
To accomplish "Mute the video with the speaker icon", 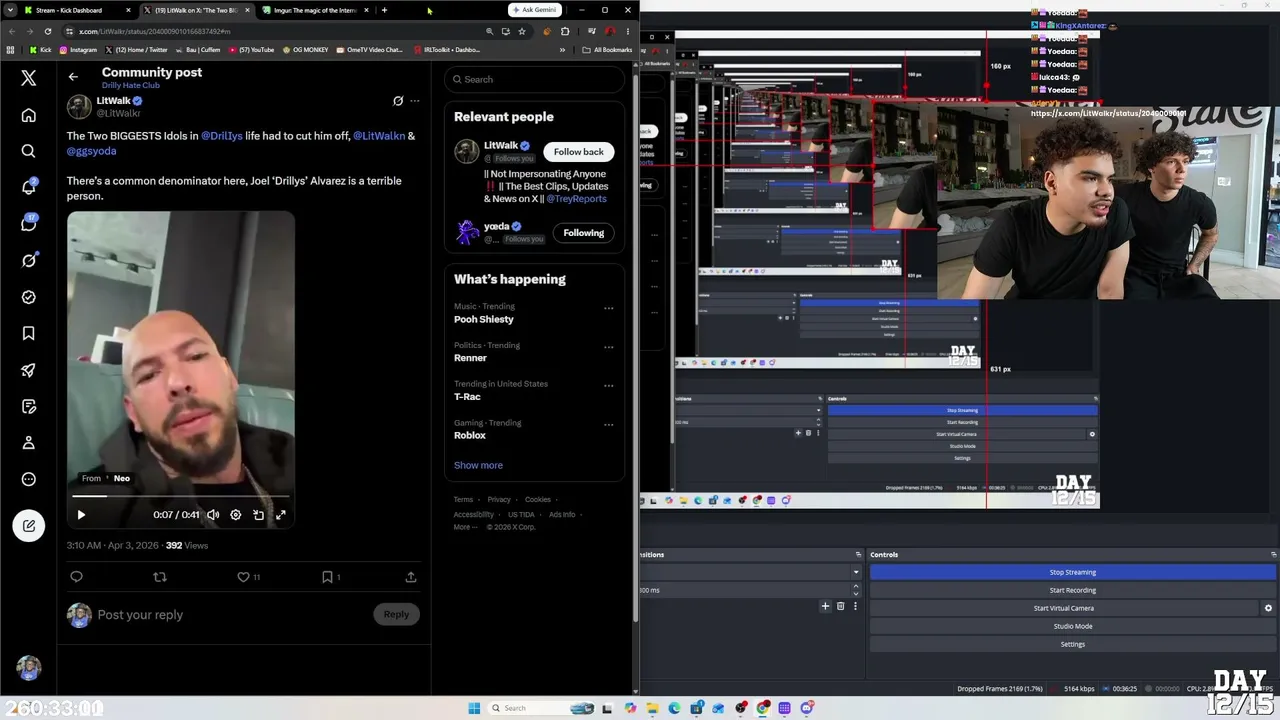I will 213,515.
